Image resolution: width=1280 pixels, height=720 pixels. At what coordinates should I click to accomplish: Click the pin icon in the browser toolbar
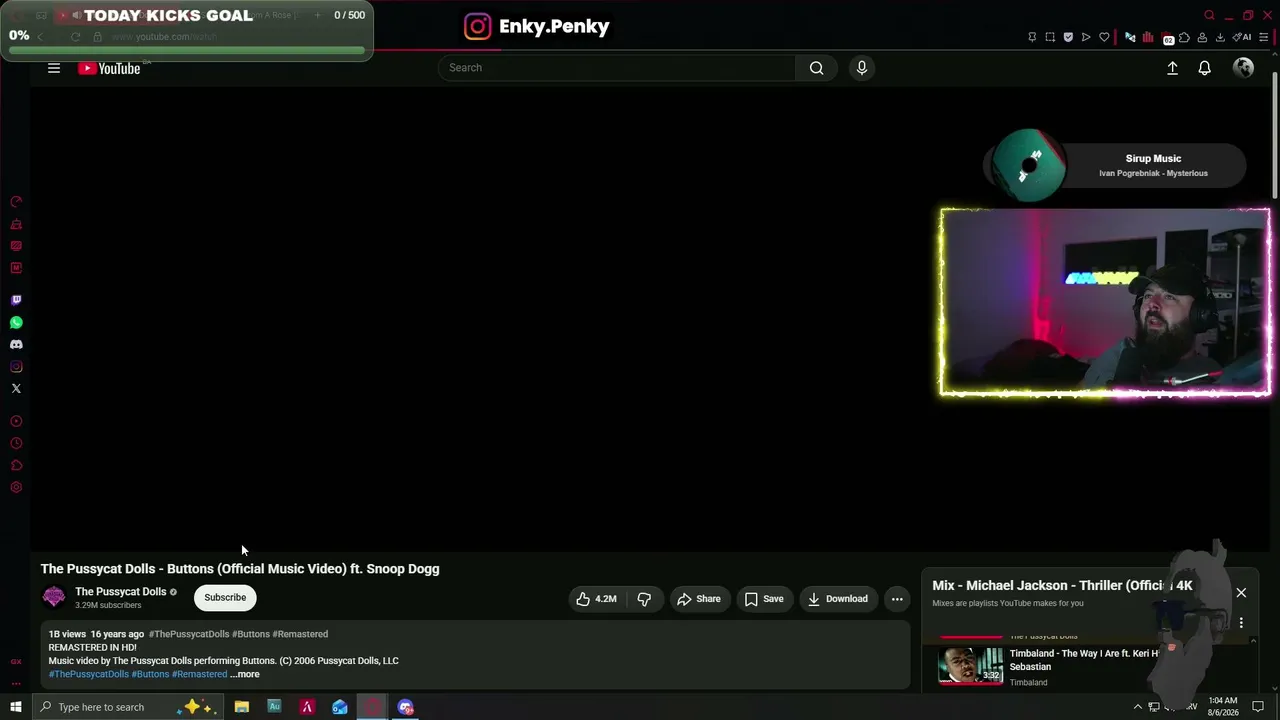click(1032, 37)
